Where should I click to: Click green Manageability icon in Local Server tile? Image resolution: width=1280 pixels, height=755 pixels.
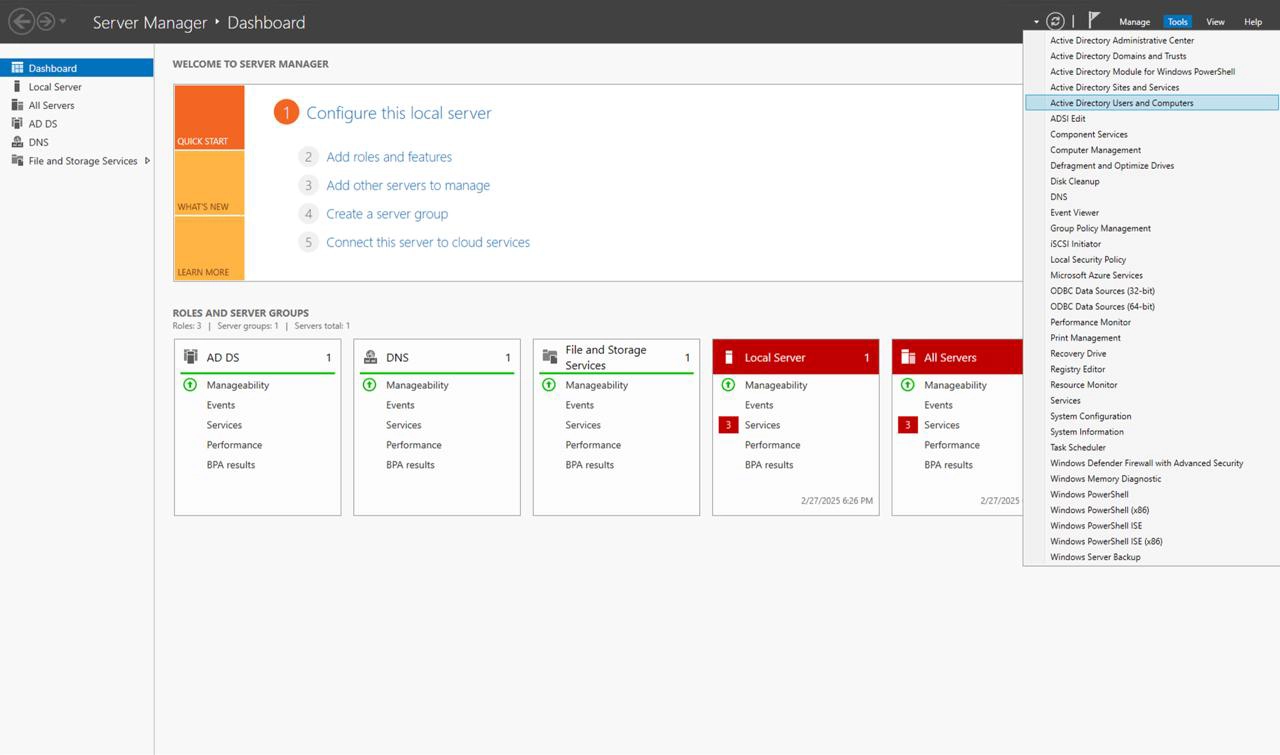click(728, 385)
